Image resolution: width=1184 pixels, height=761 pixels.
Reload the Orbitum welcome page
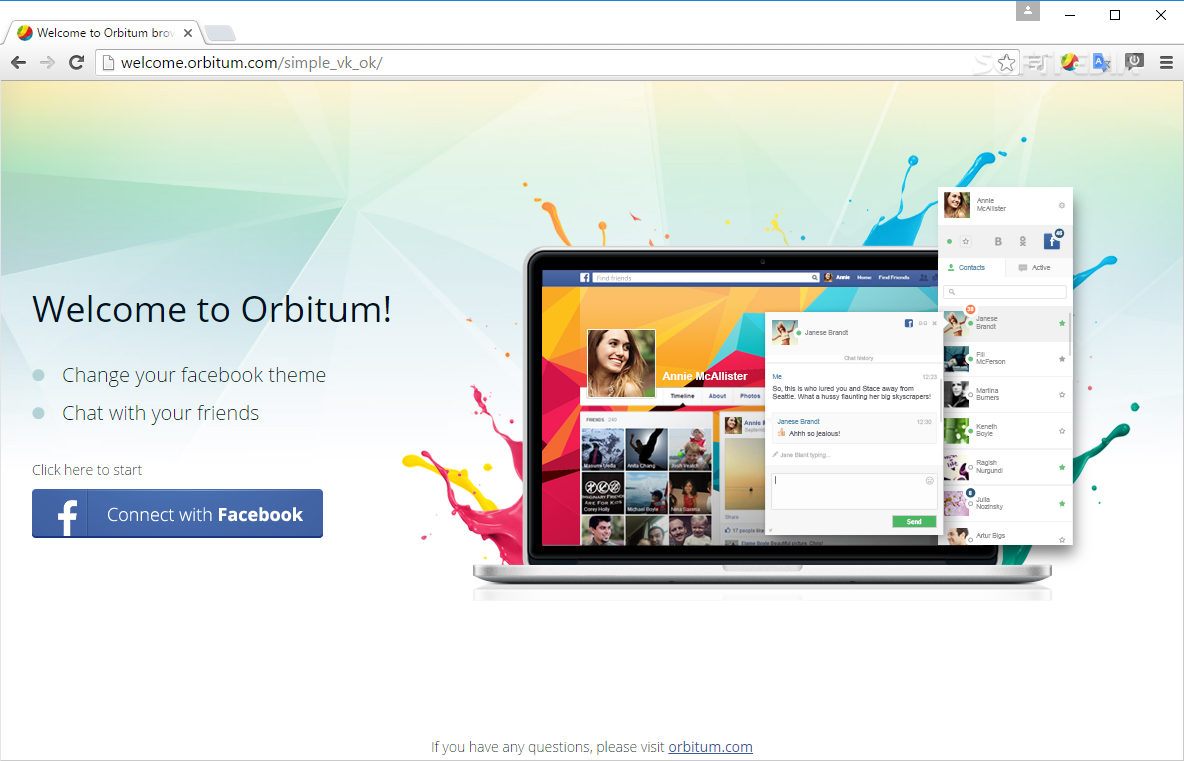click(x=76, y=63)
